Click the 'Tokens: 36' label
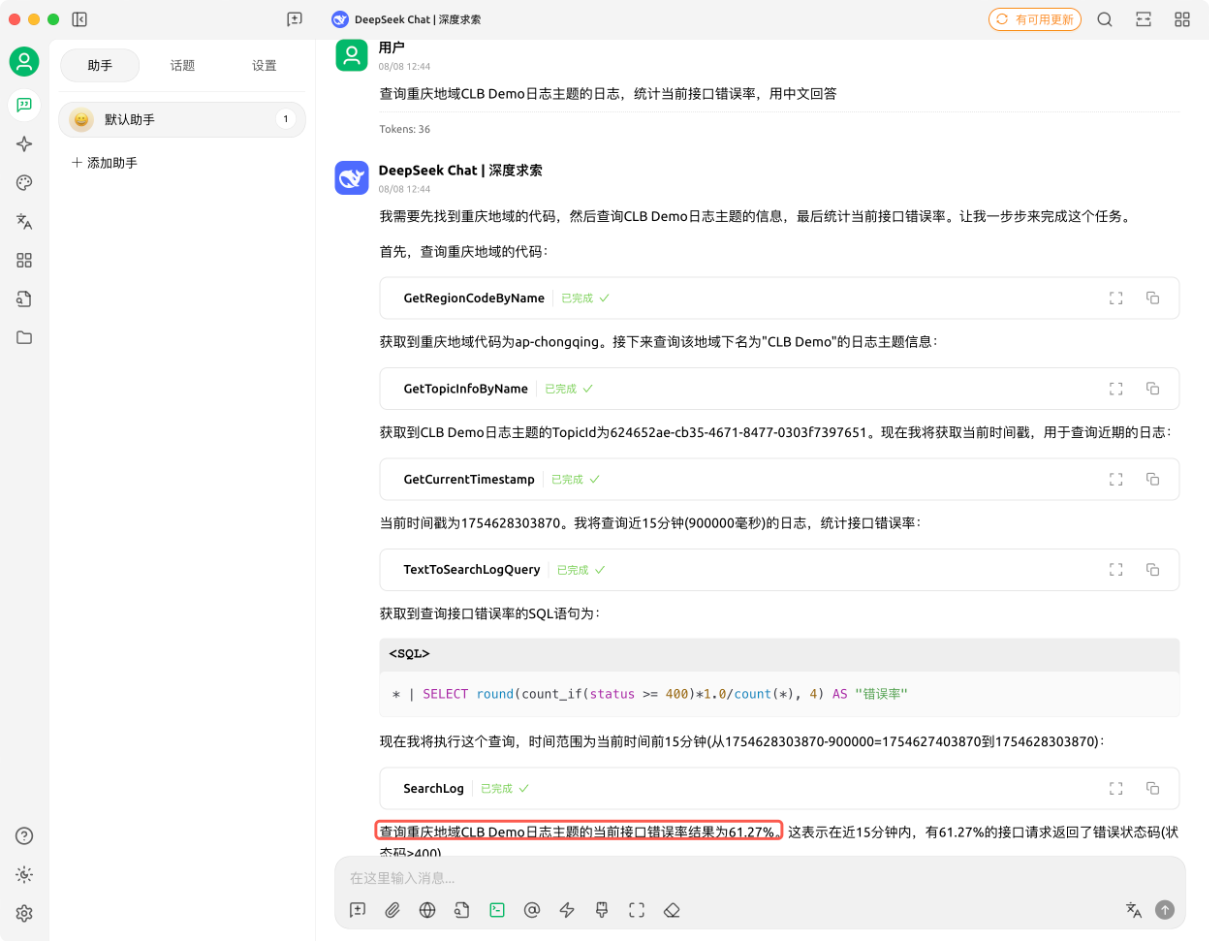 coord(404,129)
